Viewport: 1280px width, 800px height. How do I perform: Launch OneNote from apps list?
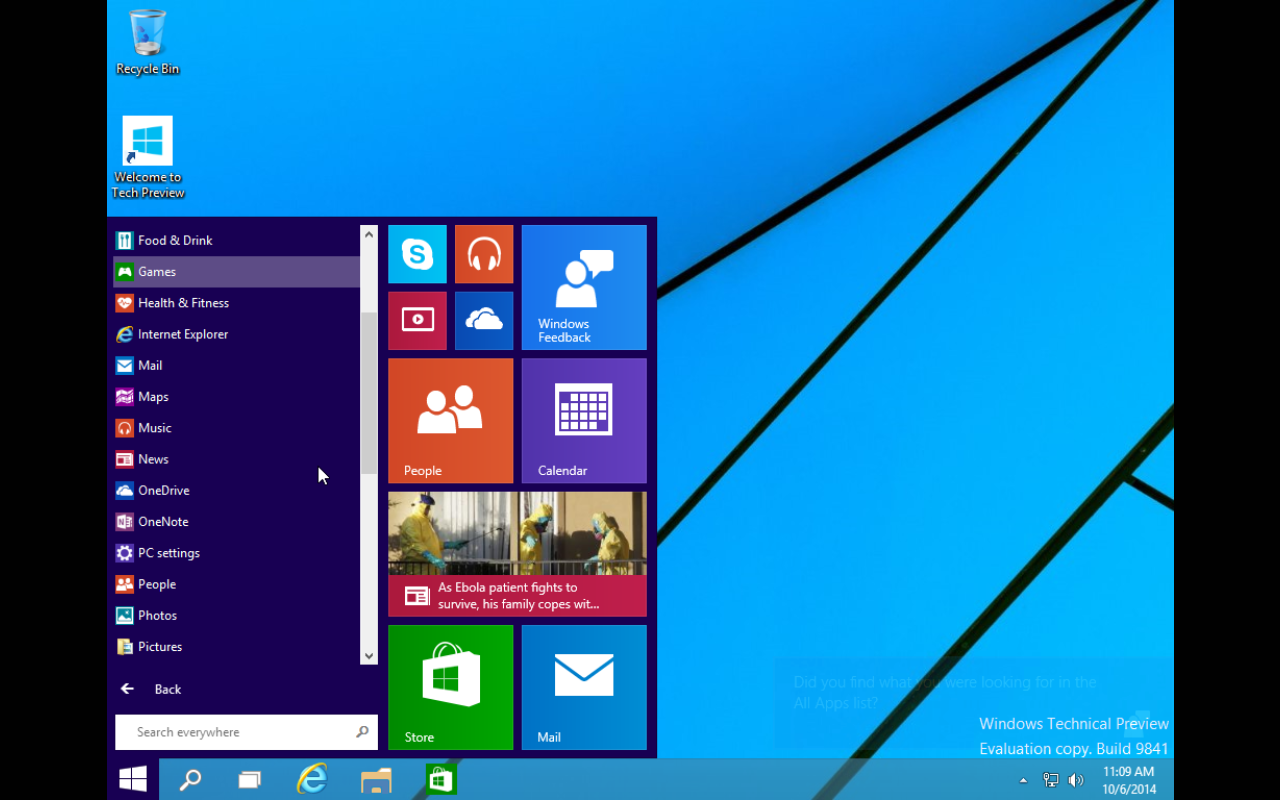coord(237,522)
